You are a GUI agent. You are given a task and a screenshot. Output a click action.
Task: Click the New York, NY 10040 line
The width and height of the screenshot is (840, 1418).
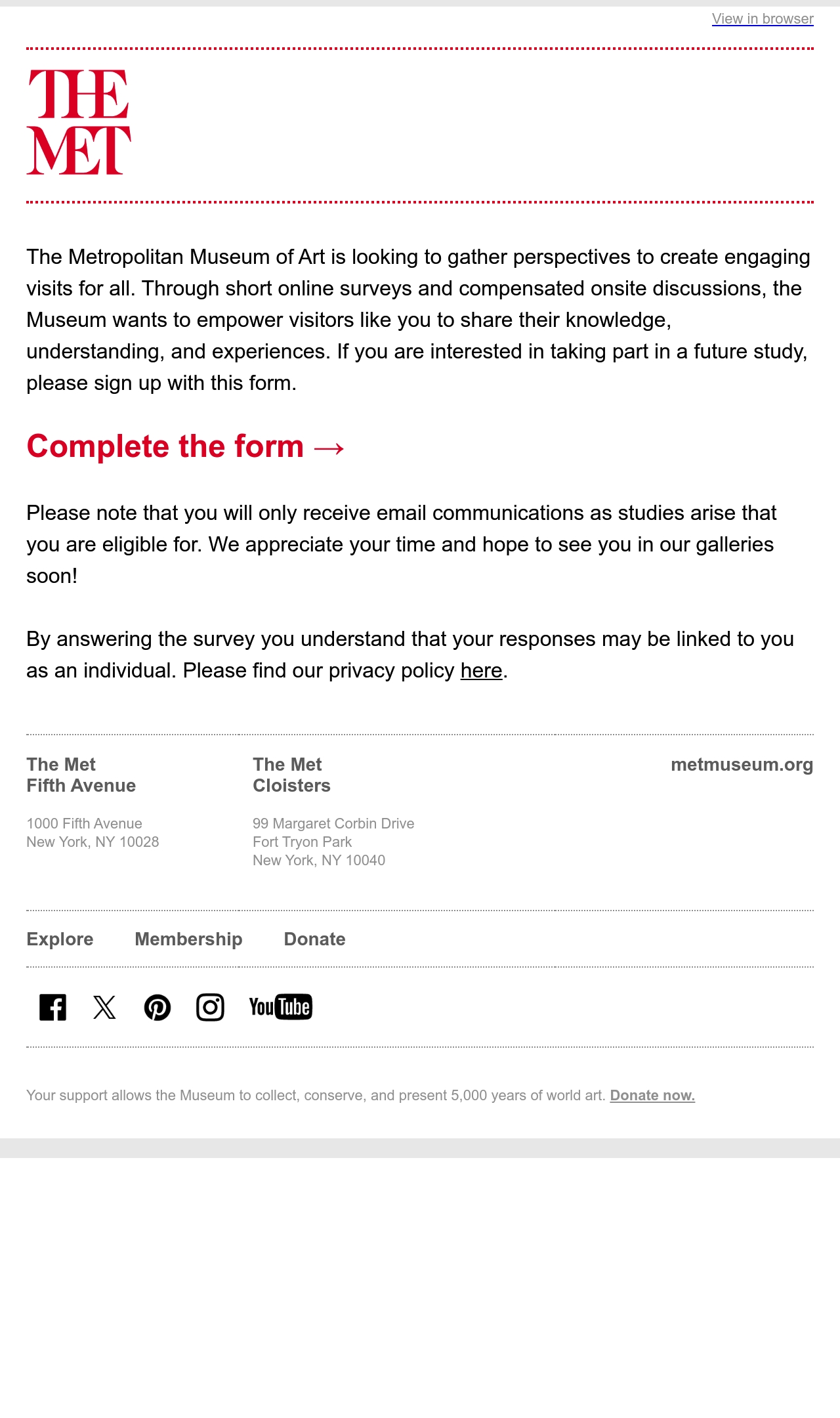pos(319,860)
